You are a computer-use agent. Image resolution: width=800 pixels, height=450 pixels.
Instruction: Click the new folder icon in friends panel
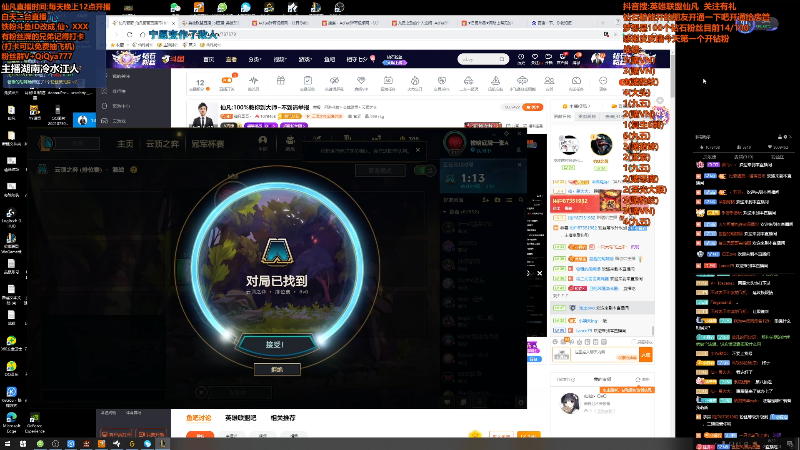click(x=497, y=200)
